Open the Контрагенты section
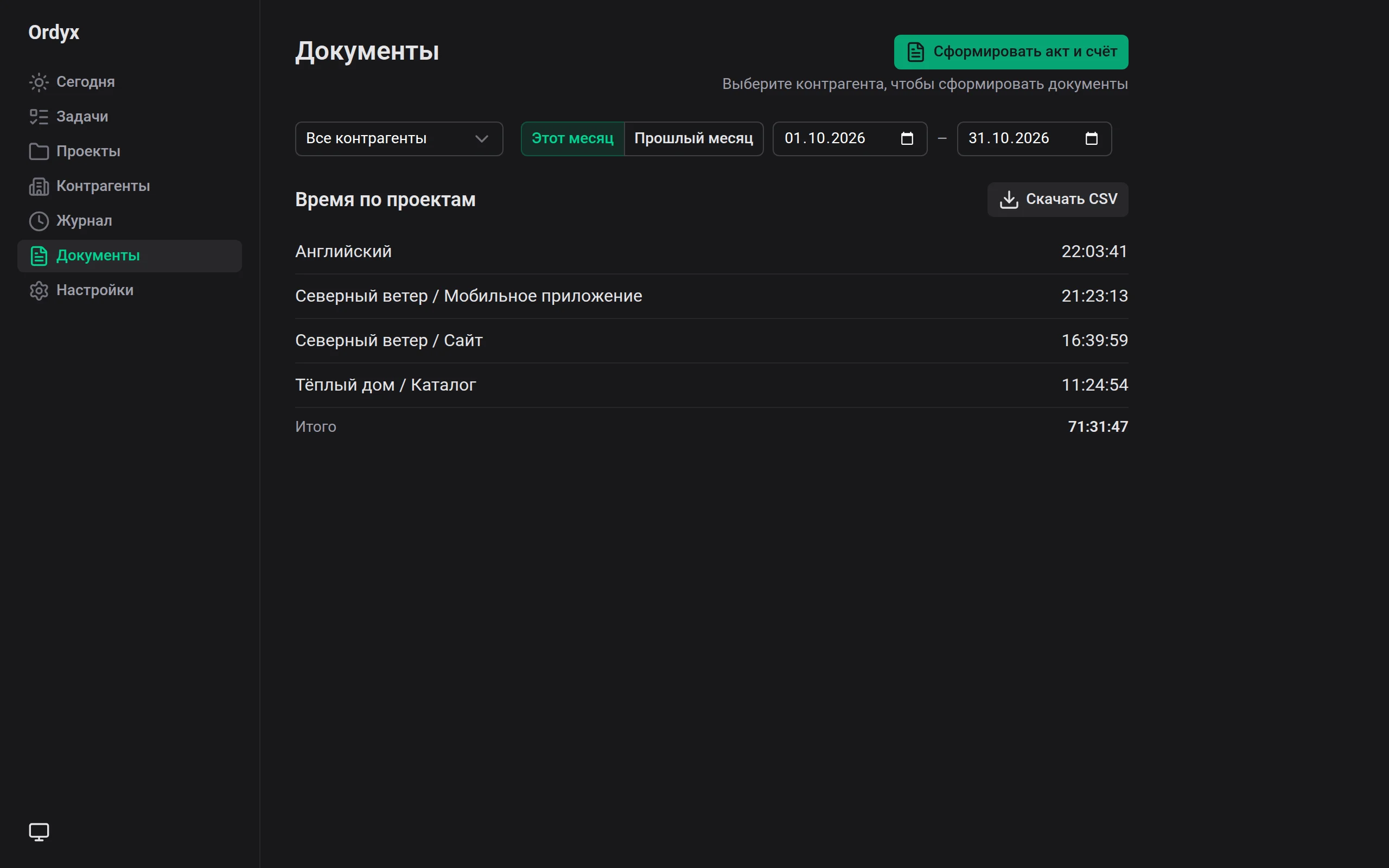Screen dimensions: 1389x868 click(x=130, y=187)
